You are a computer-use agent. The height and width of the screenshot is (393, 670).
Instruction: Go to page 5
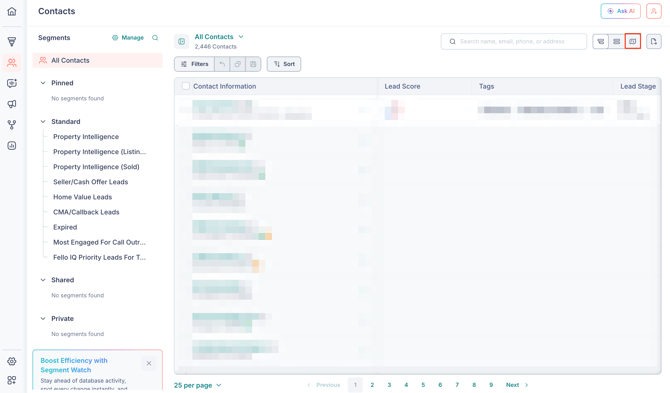(423, 385)
